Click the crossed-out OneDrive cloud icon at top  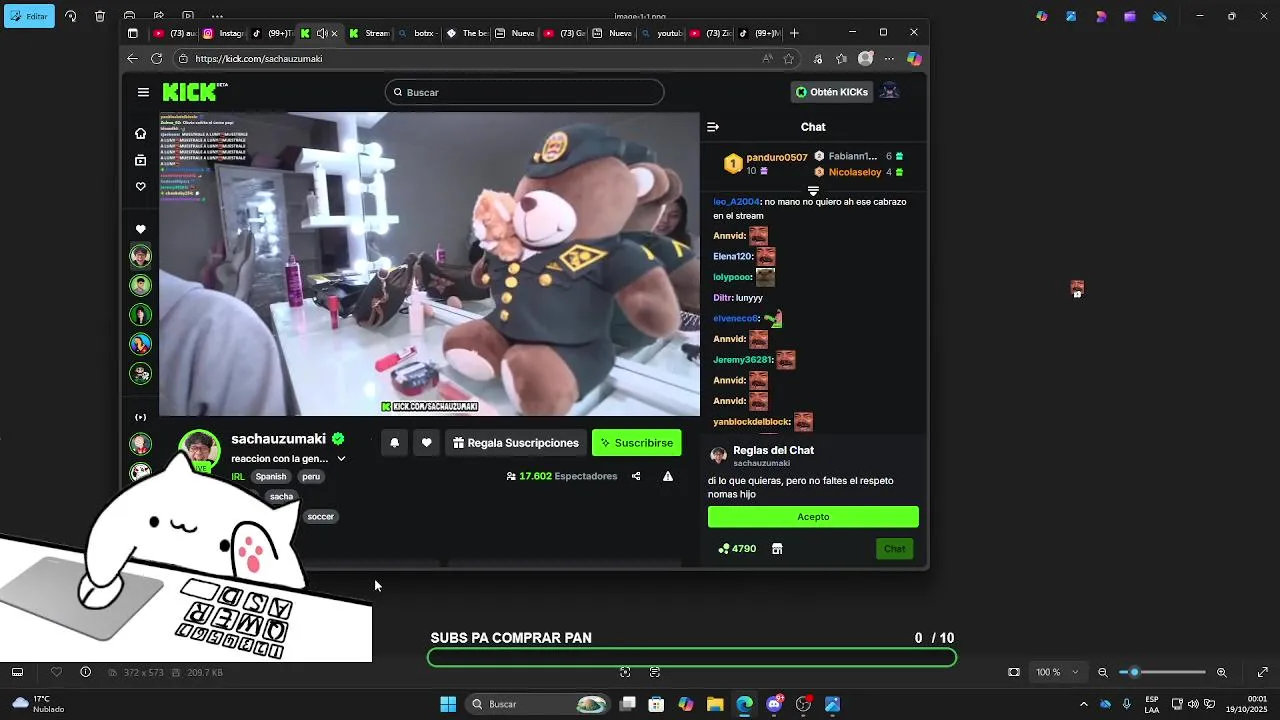(x=1159, y=16)
